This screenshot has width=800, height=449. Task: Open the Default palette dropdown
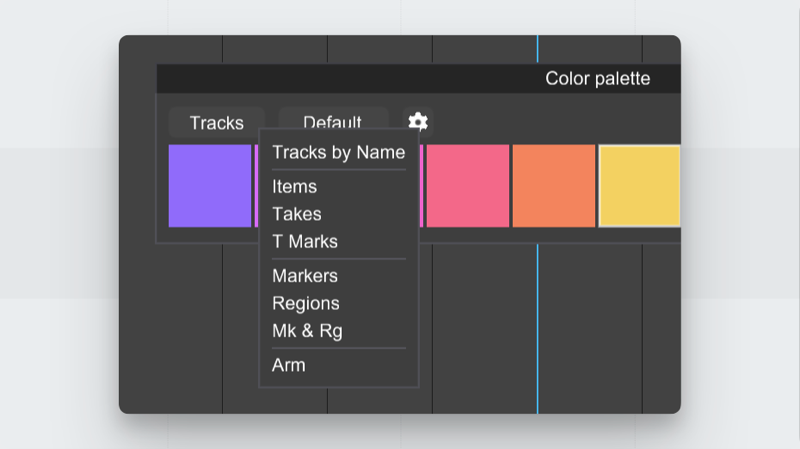pyautogui.click(x=333, y=118)
